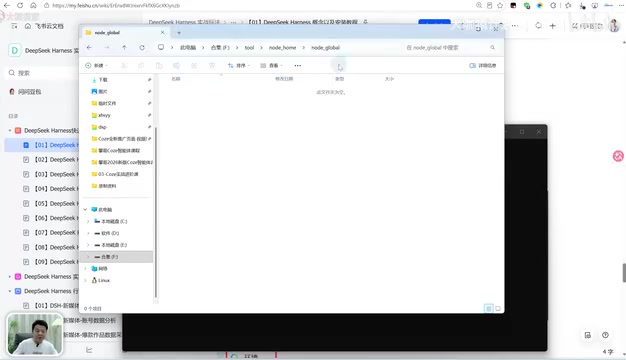Open the '【09】DeepSeek' document in sidebar
This screenshot has width=626, height=360.
click(51, 262)
